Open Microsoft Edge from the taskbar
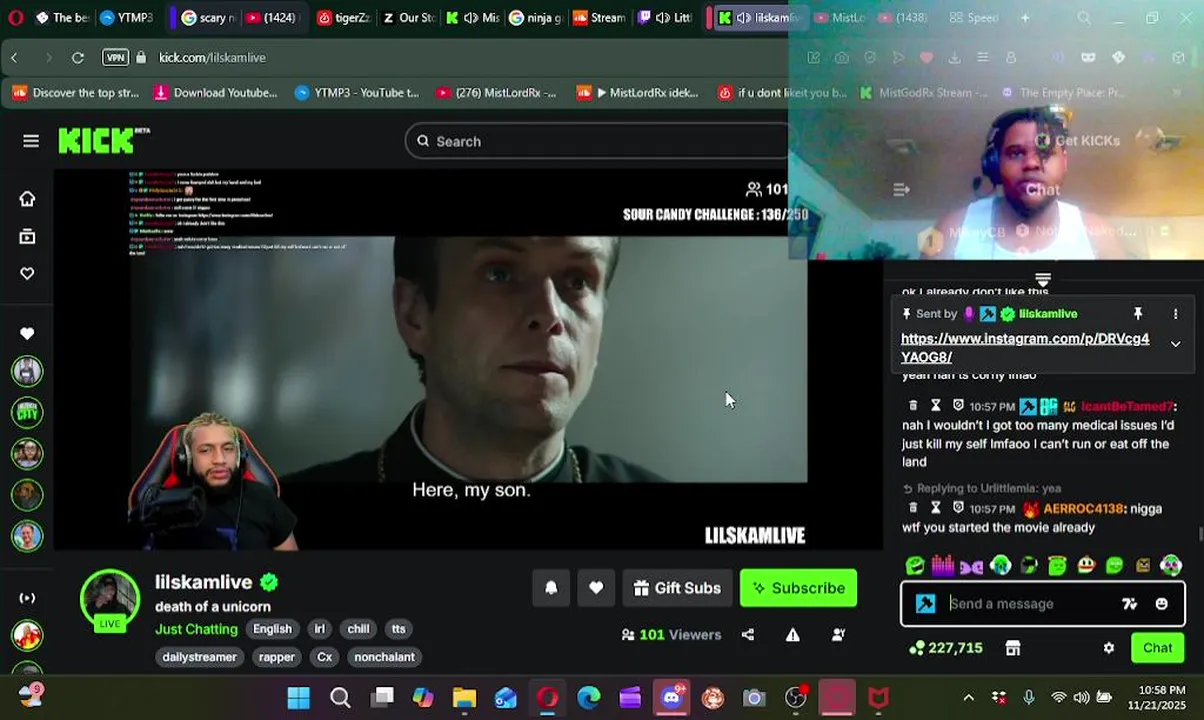1204x720 pixels. [588, 698]
